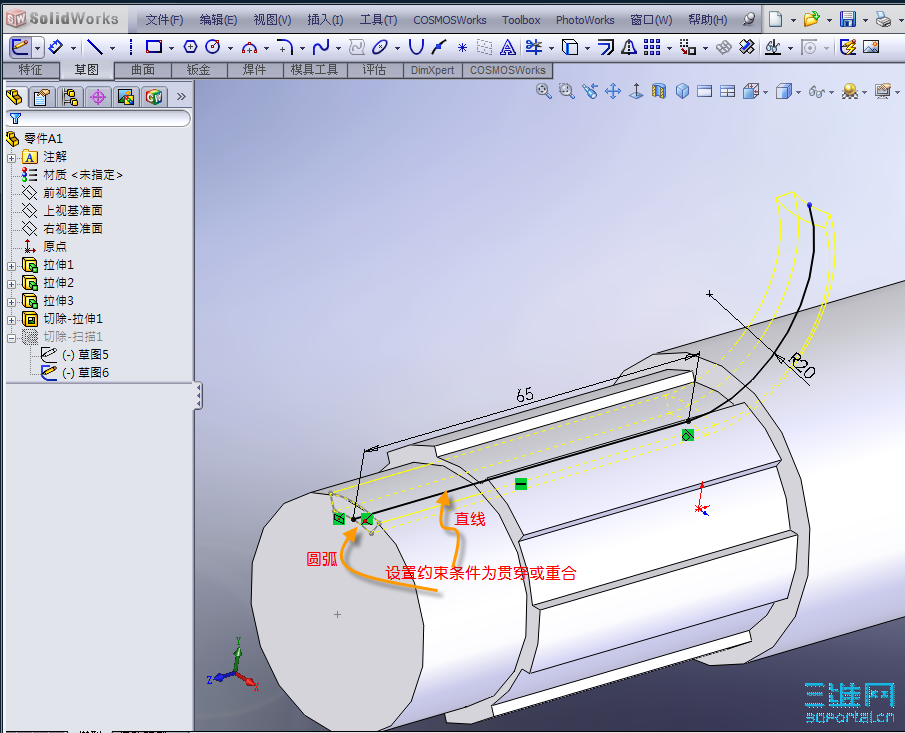Click the Print icon
This screenshot has width=905, height=733.
coord(883,20)
